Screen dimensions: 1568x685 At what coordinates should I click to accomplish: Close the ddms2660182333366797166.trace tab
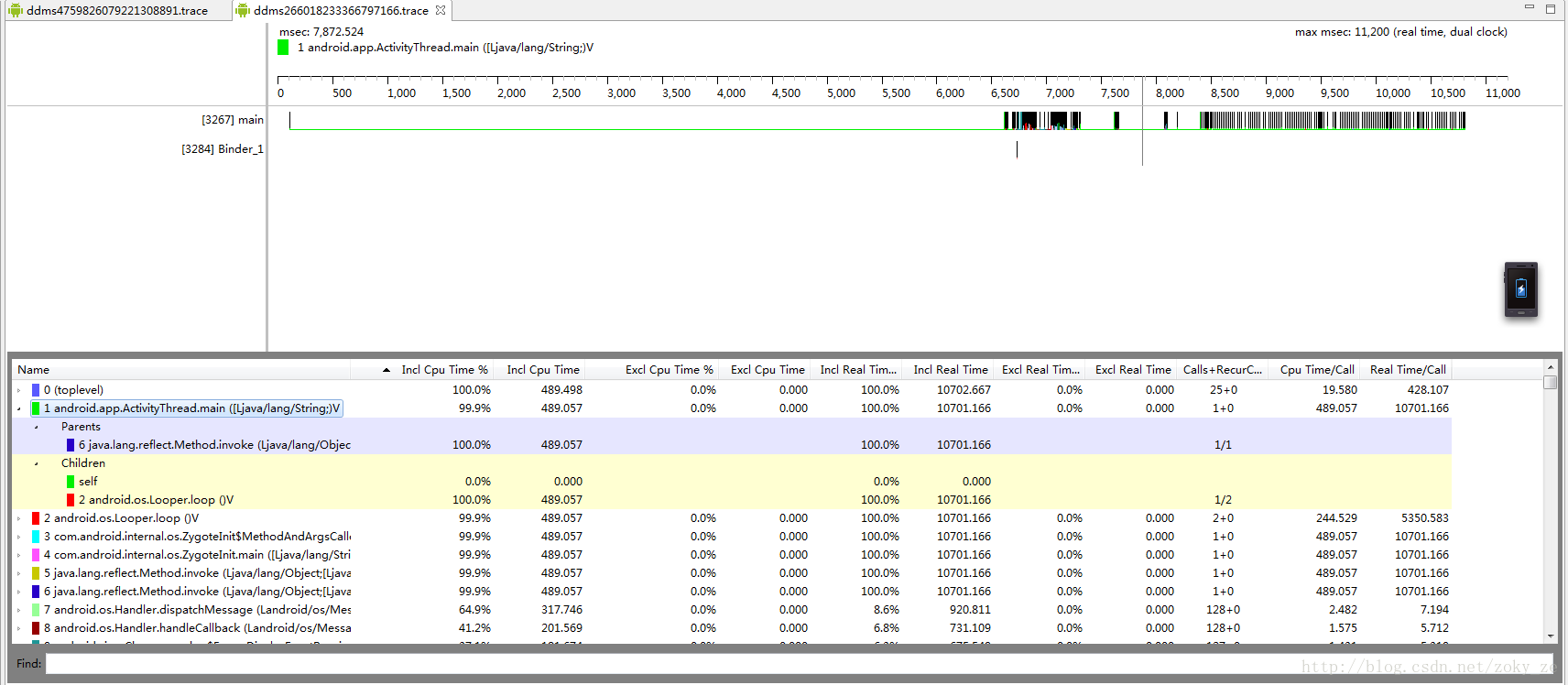point(441,10)
